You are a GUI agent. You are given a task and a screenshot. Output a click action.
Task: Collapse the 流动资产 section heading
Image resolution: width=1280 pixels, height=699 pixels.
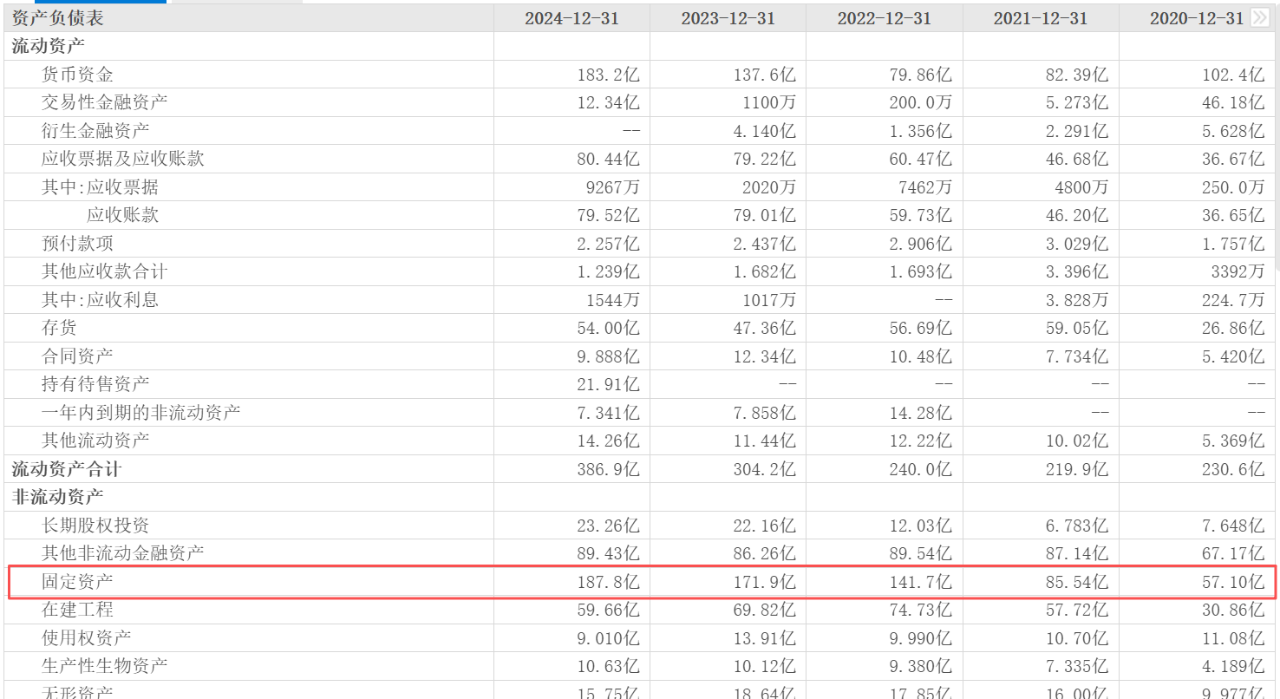pos(48,46)
